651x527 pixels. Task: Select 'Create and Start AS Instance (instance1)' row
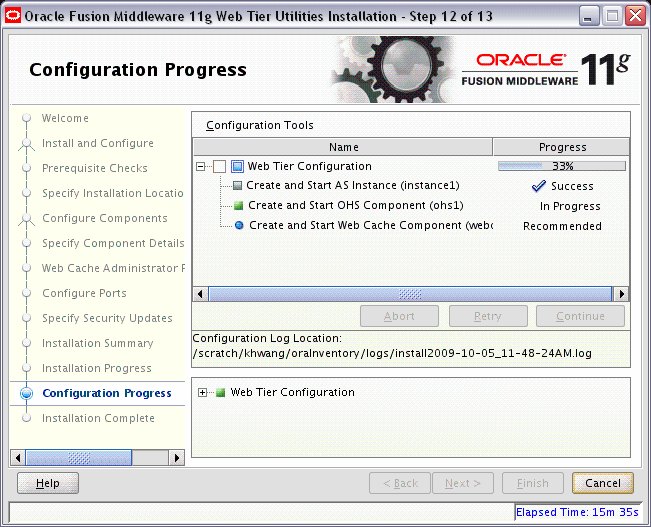[x=353, y=185]
